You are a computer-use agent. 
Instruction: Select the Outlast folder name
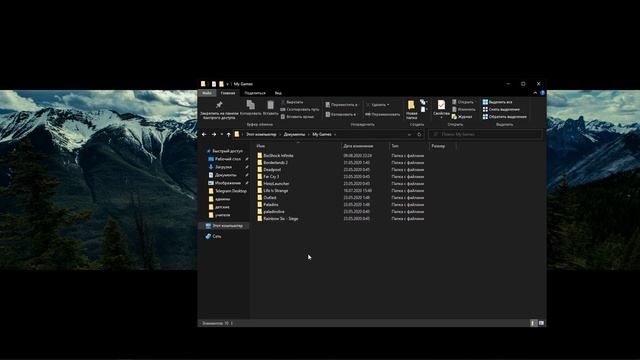(x=270, y=198)
